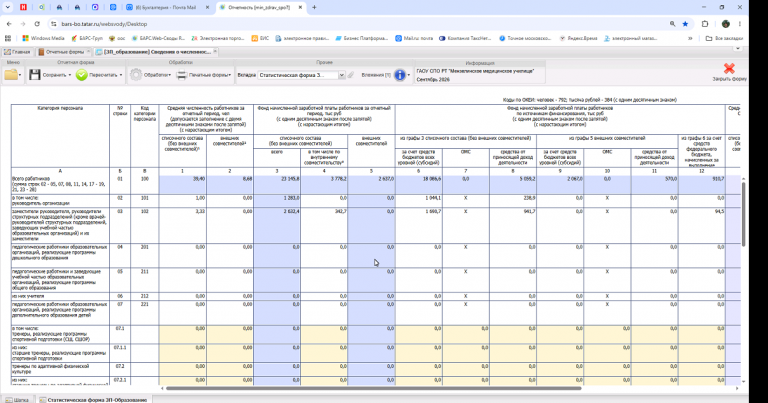Open a new browser tab
Image resolution: width=768 pixels, height=403 pixels.
coord(314,7)
